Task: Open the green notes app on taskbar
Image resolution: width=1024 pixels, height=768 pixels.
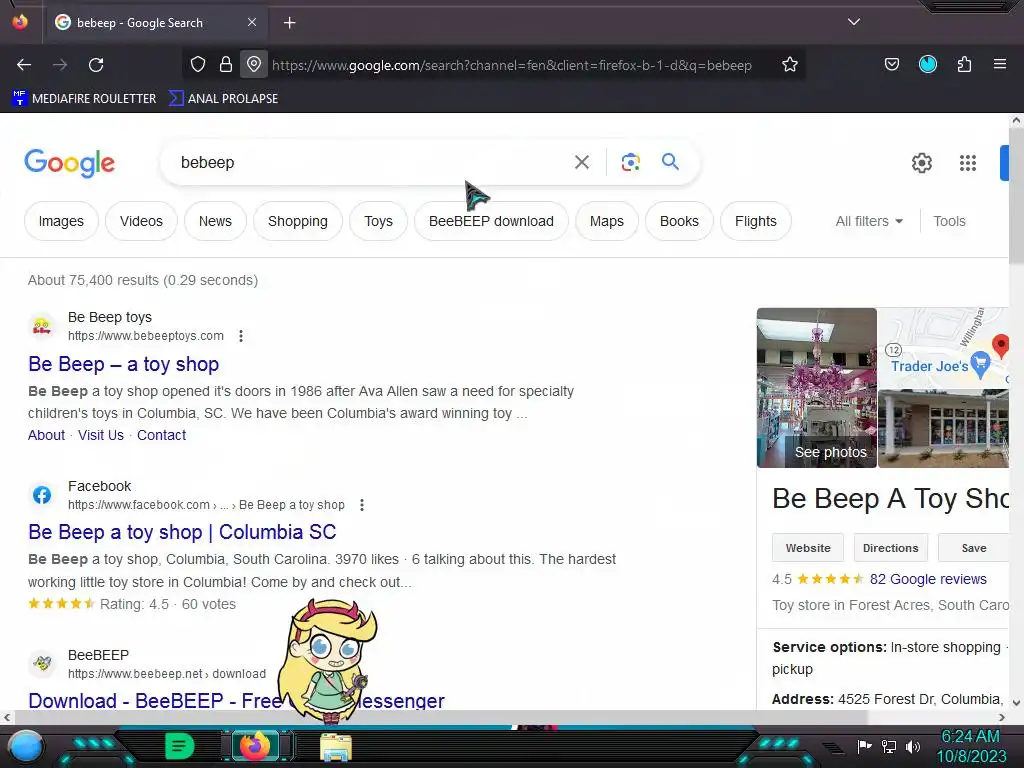Action: [179, 746]
